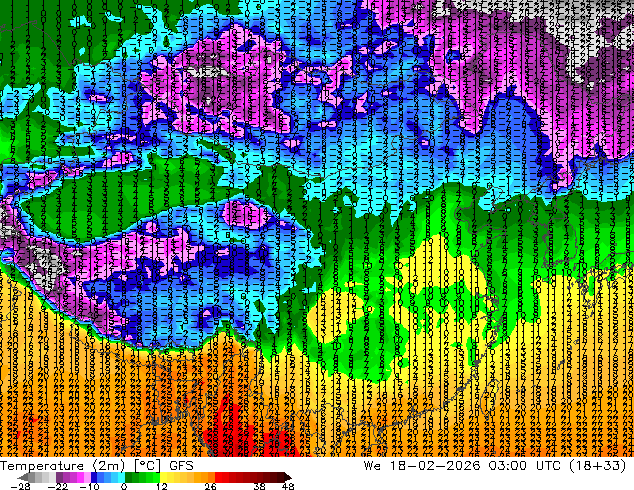634x490 pixels.
Task: Click the forecast date "We 18-02-2026 03:00 UTC (18+33)"
Action: (495, 466)
